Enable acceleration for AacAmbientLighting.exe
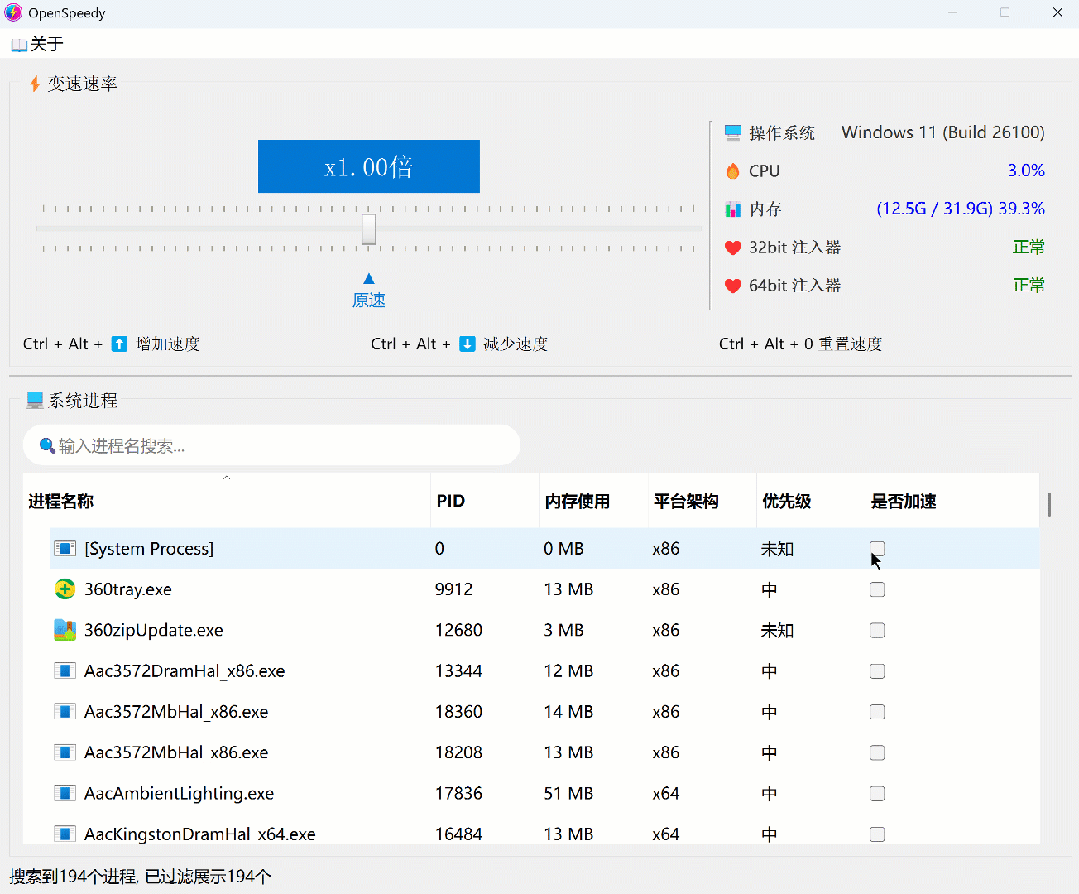 tap(877, 794)
